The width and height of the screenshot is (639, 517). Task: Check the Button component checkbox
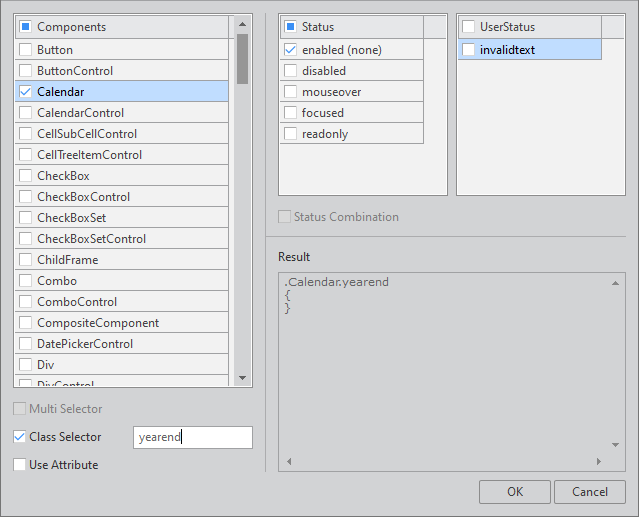click(x=25, y=49)
